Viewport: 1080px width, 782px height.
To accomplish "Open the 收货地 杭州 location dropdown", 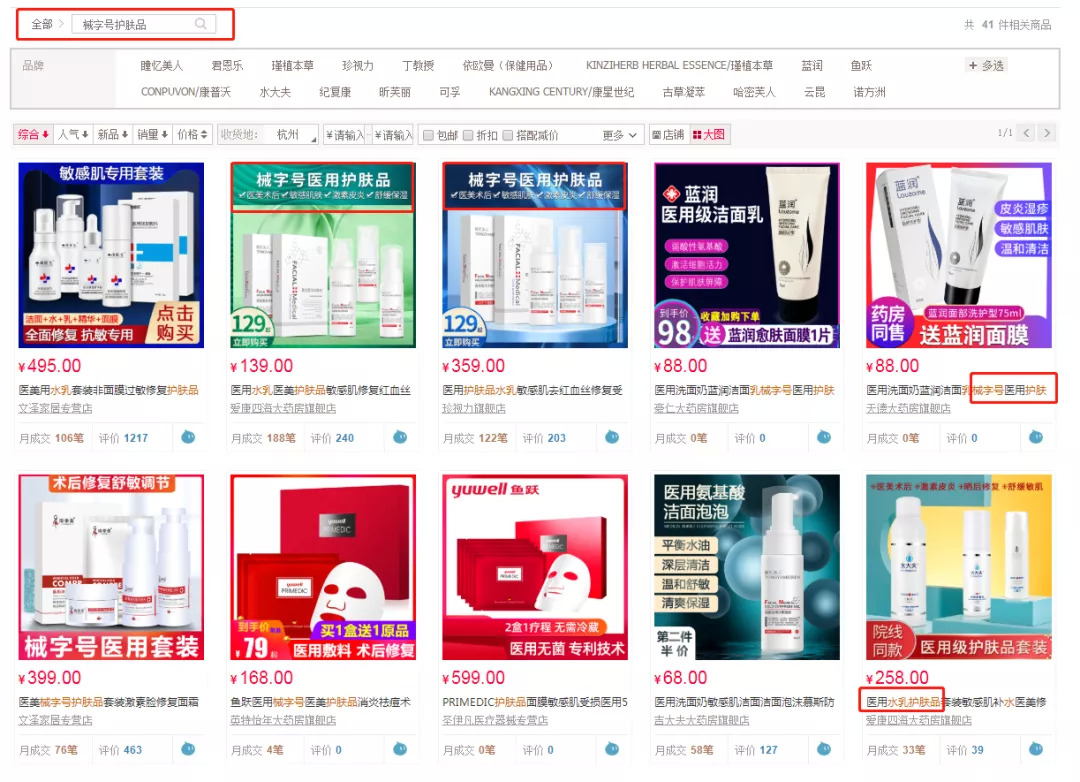I will coord(294,135).
